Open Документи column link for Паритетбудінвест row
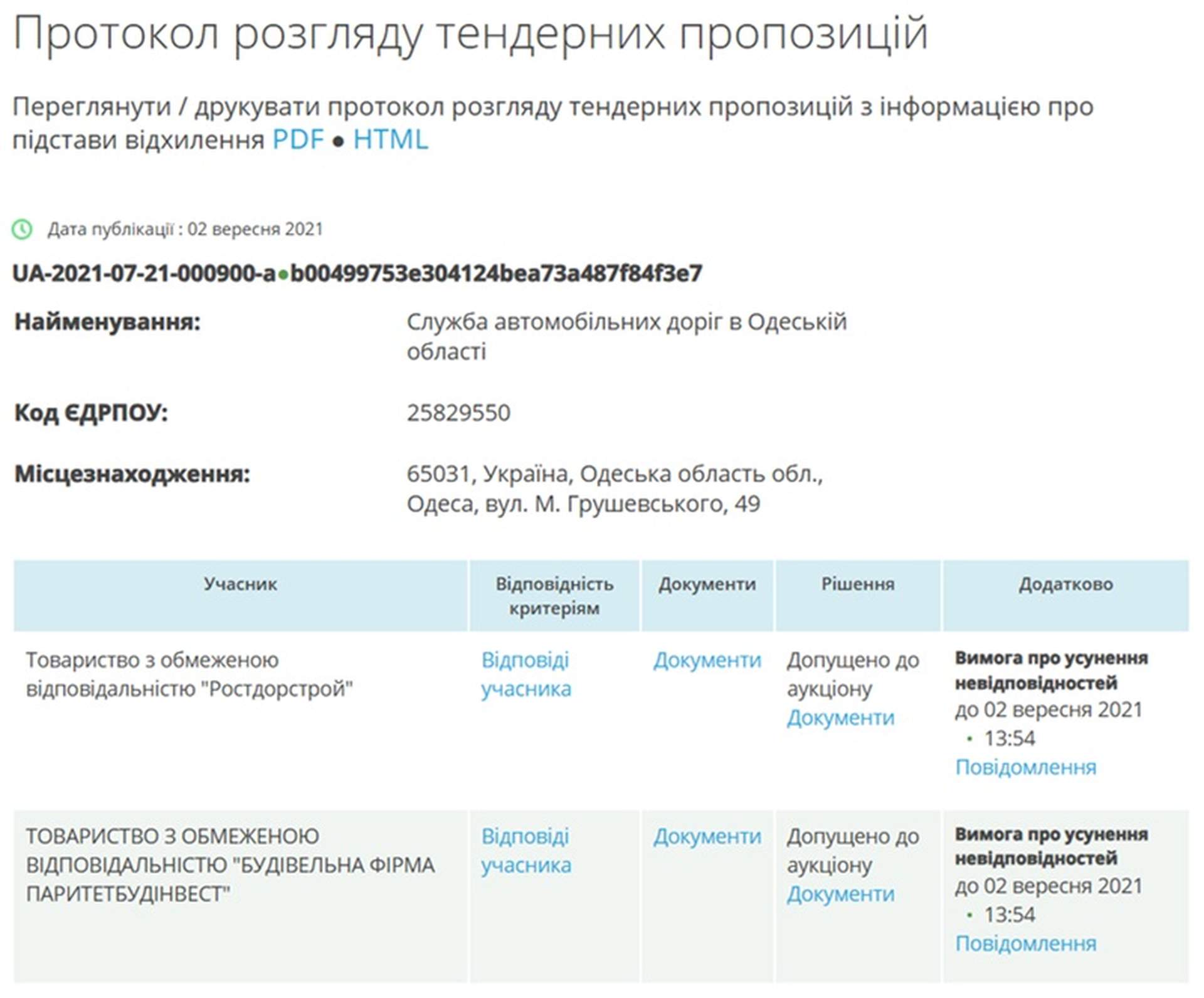1204x998 pixels. click(x=707, y=836)
